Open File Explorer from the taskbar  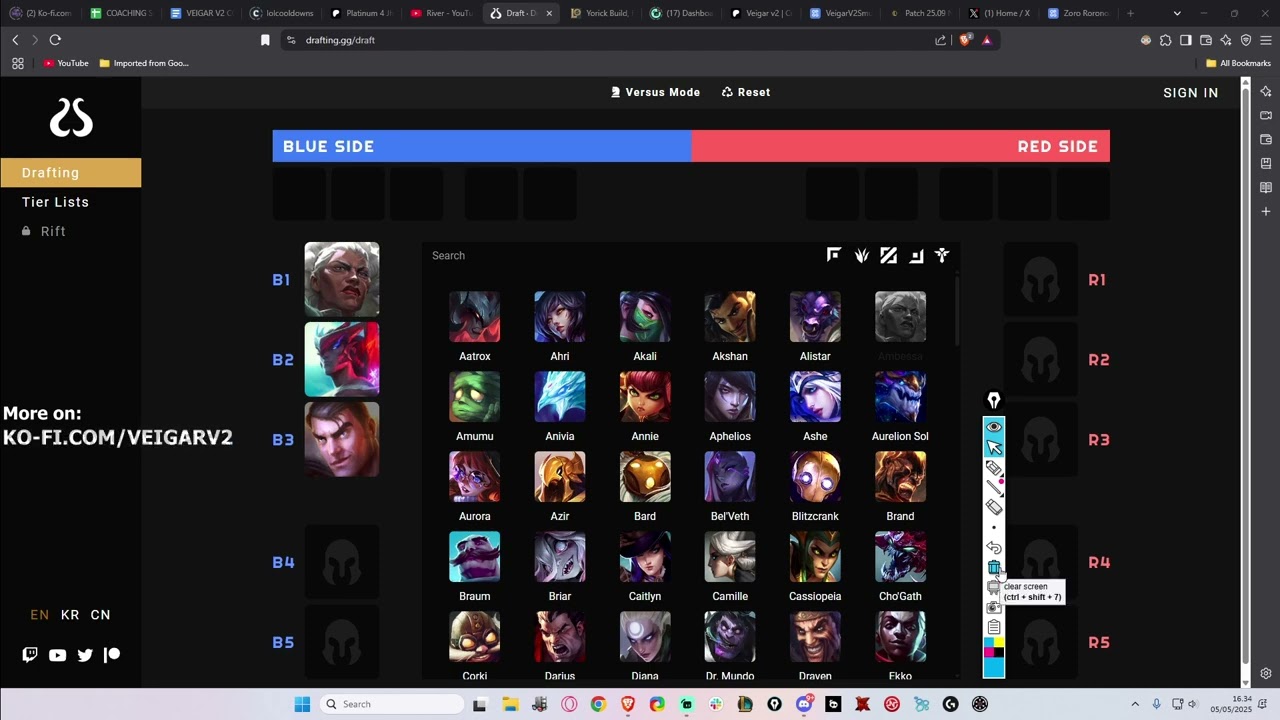point(510,704)
